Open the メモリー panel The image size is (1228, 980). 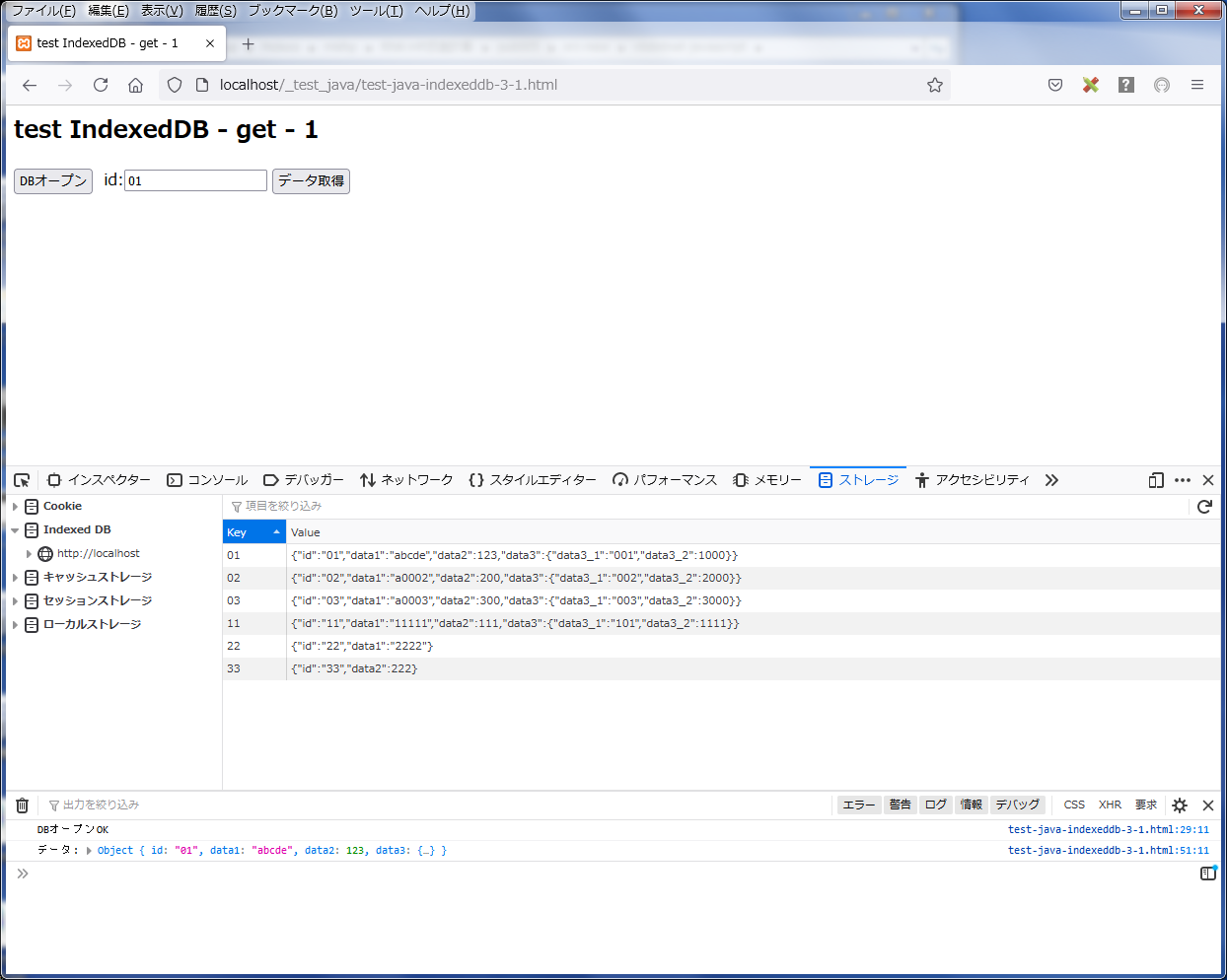tap(767, 480)
